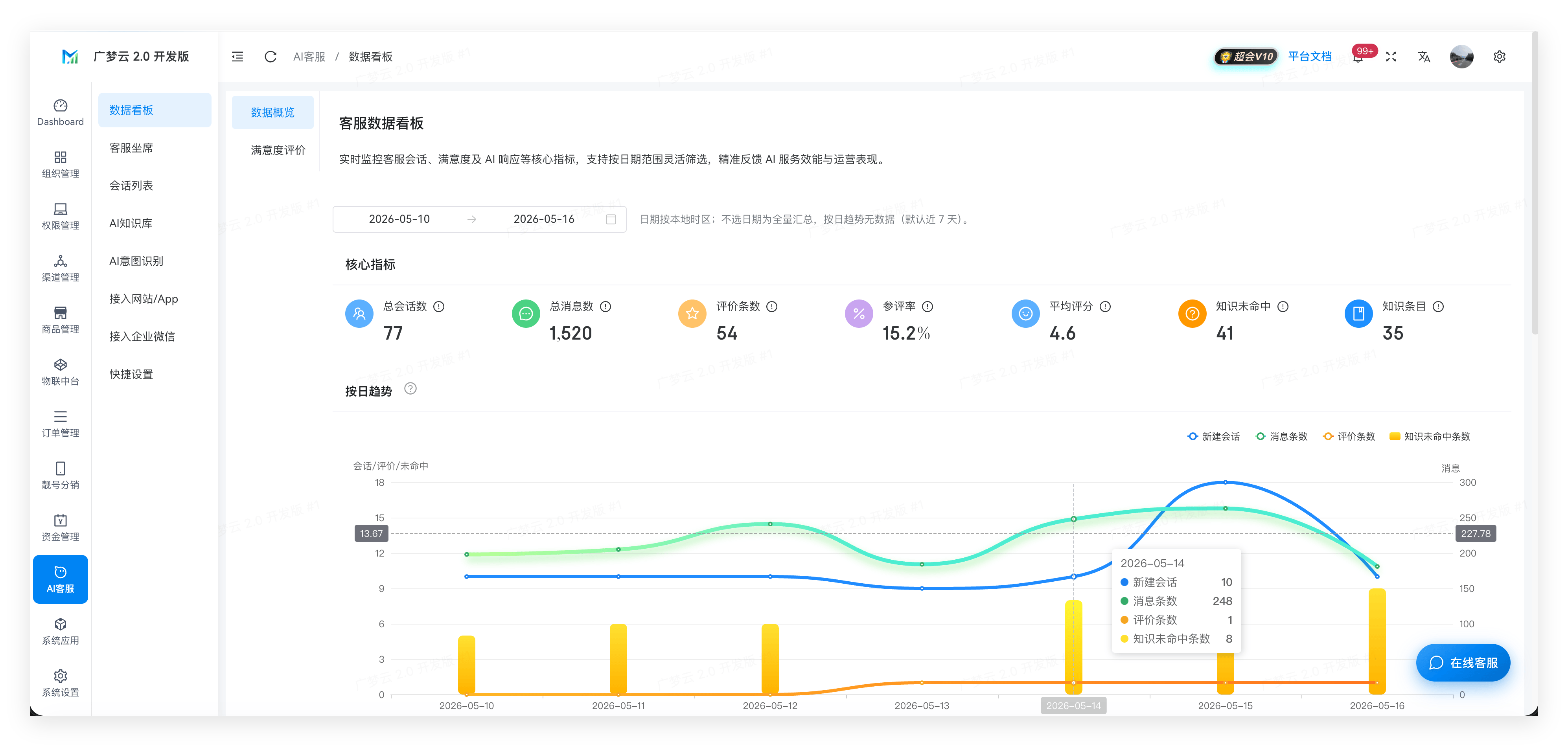Edit the start date 2026-05-10
This screenshot has width=1568, height=746.
(399, 219)
